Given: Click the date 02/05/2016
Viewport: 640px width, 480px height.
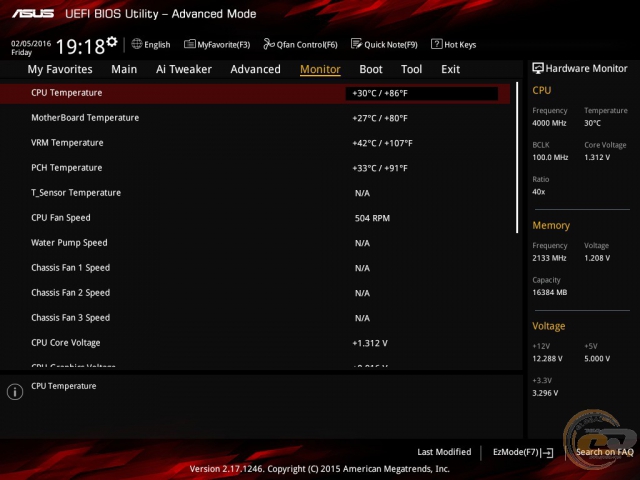Looking at the screenshot, I should tap(31, 43).
